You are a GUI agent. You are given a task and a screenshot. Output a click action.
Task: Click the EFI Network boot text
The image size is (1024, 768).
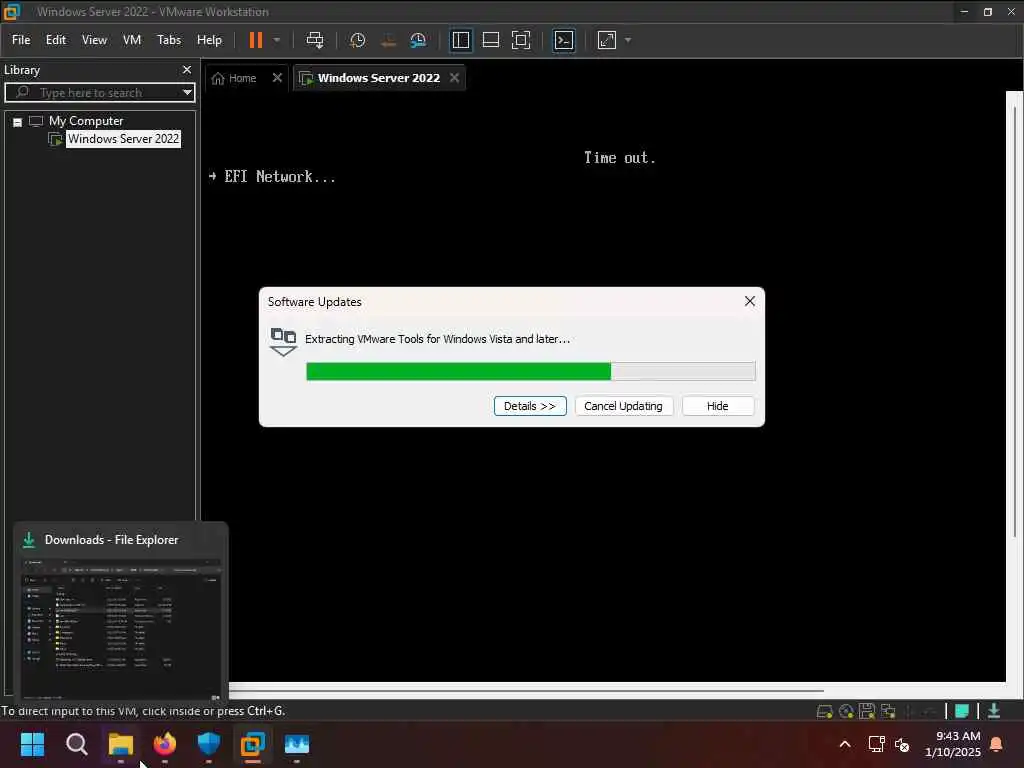(x=280, y=176)
